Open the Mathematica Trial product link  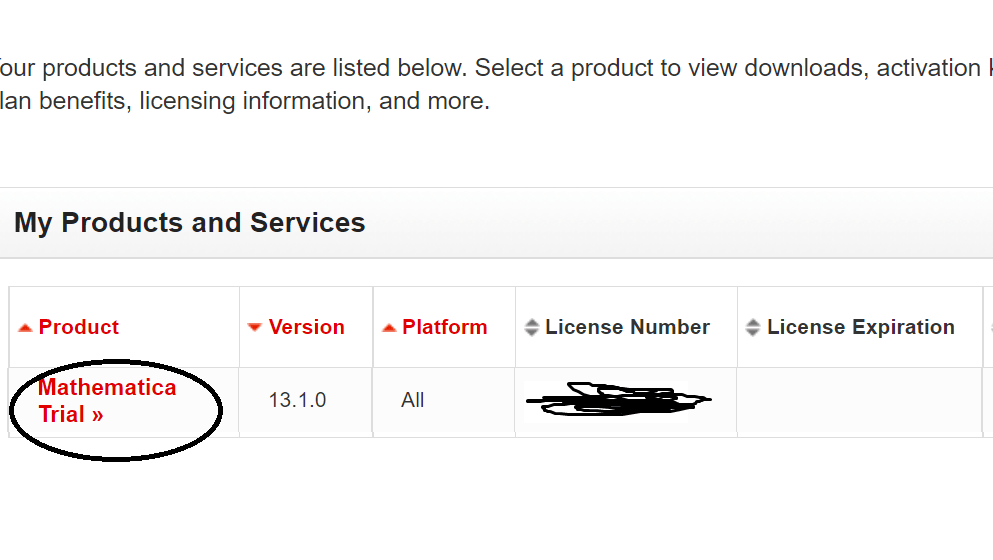click(106, 388)
